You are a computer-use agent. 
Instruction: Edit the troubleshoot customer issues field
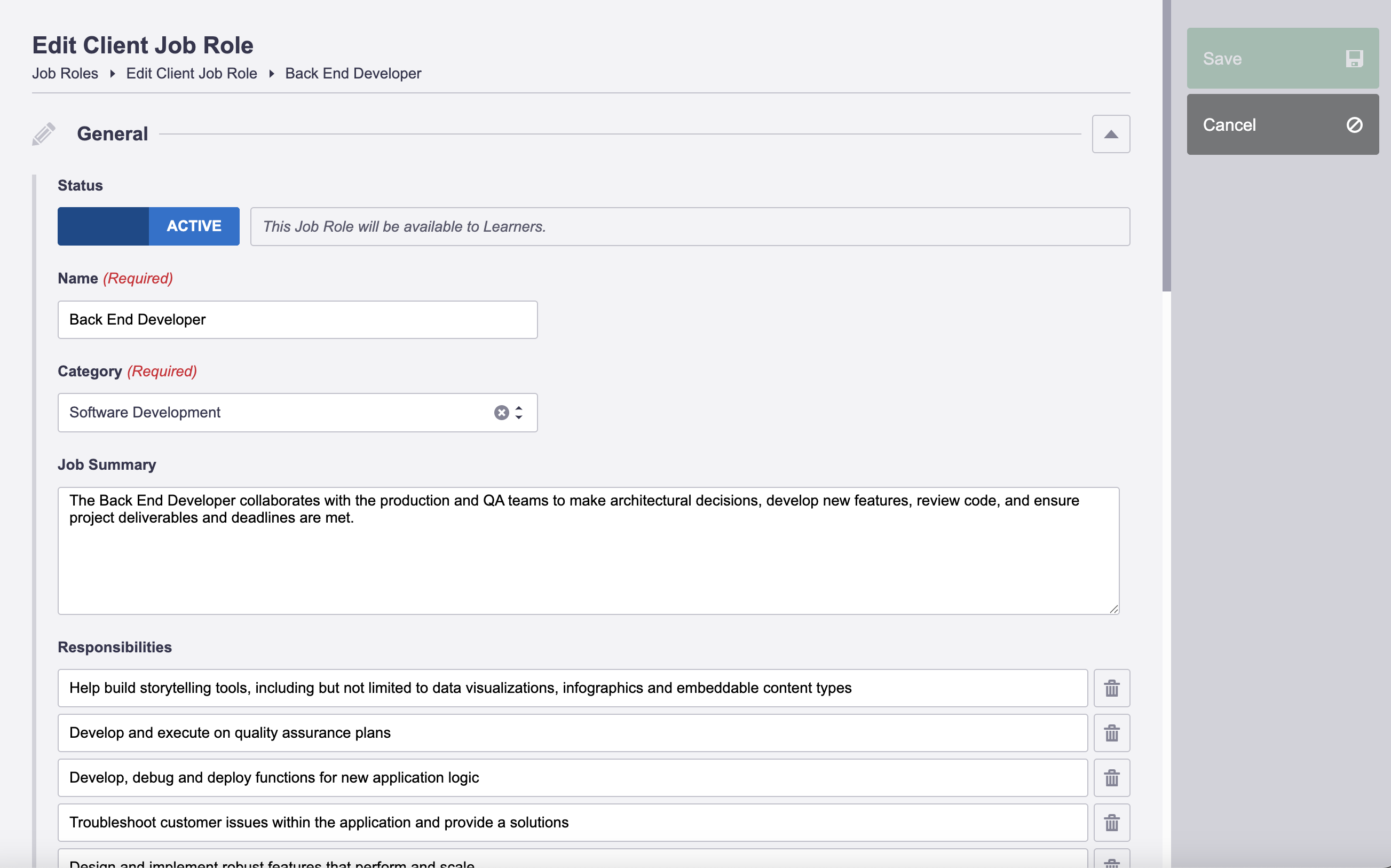(x=572, y=822)
